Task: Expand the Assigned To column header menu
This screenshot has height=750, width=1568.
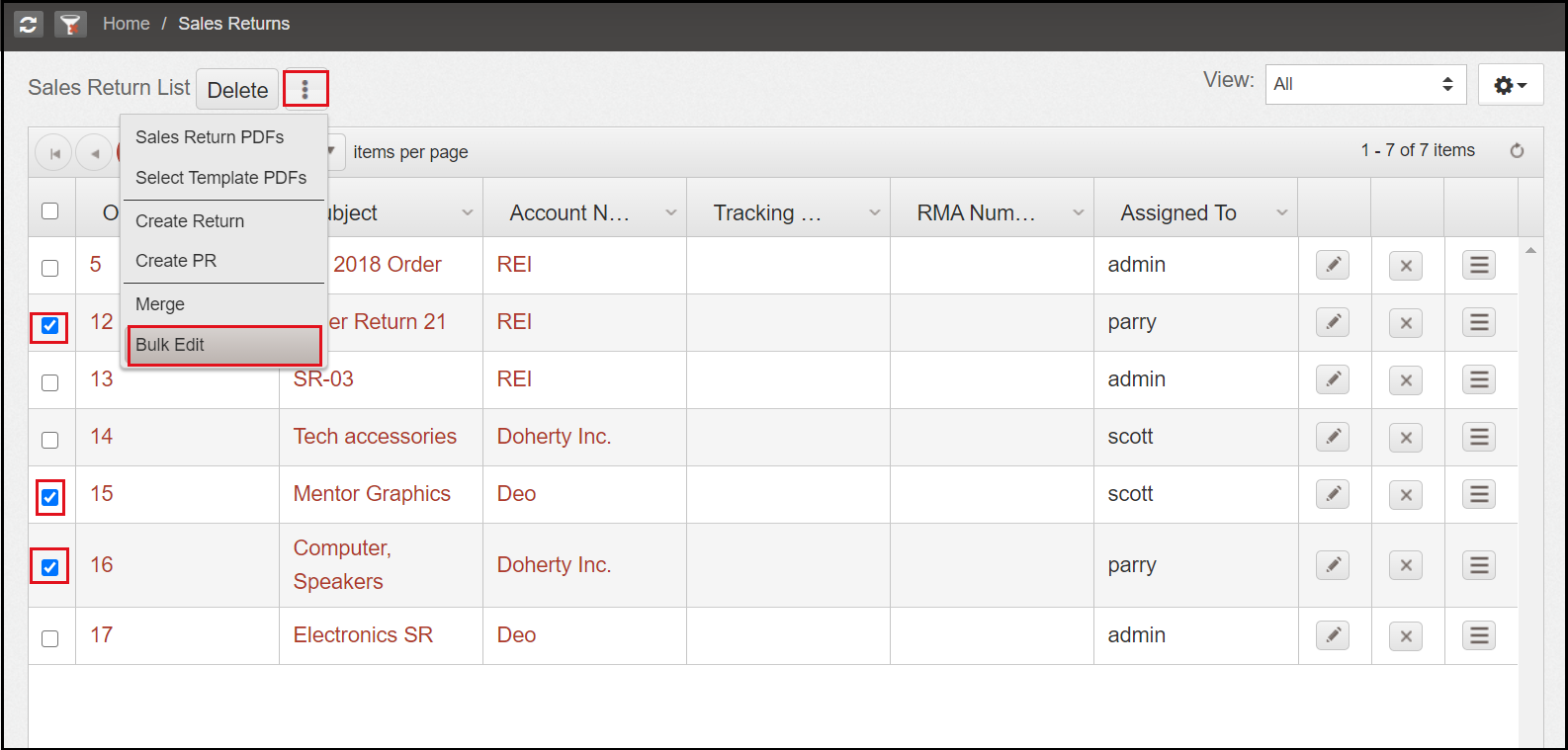Action: coord(1282,212)
